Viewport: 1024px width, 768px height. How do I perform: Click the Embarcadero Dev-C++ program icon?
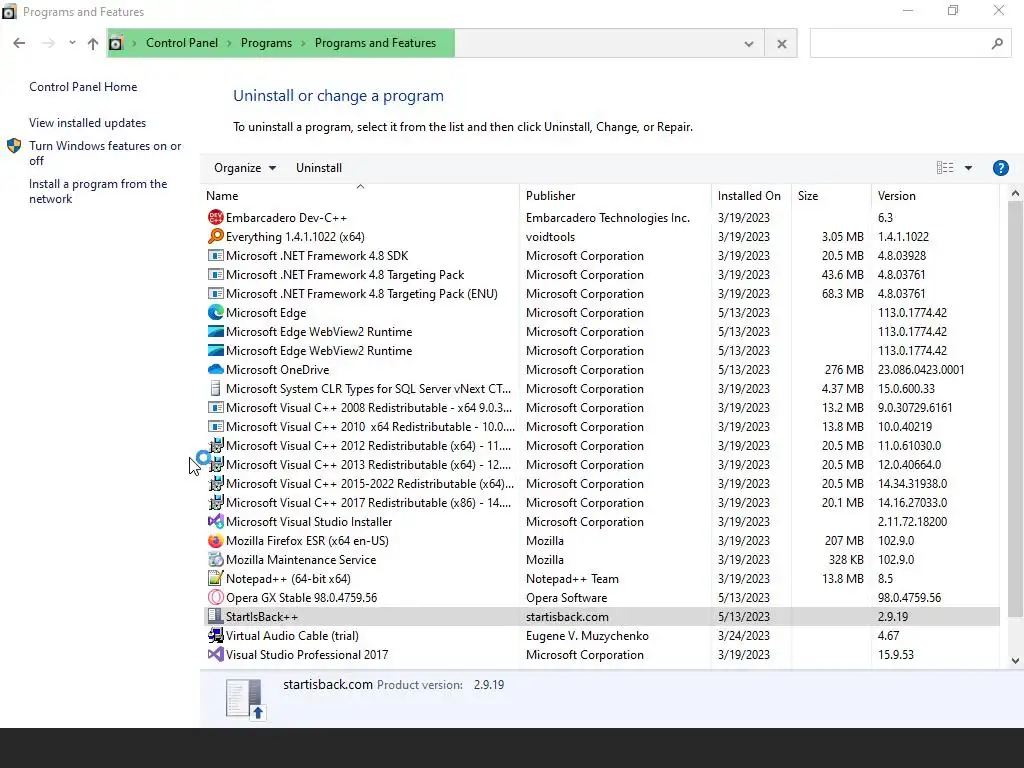click(216, 217)
